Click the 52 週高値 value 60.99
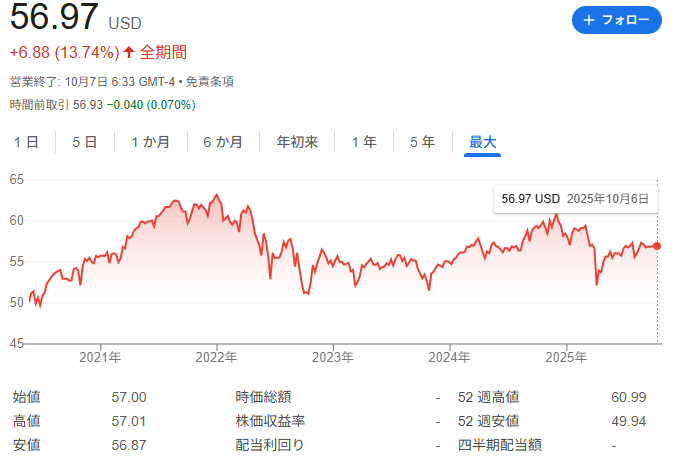The width and height of the screenshot is (684, 462). 628,398
